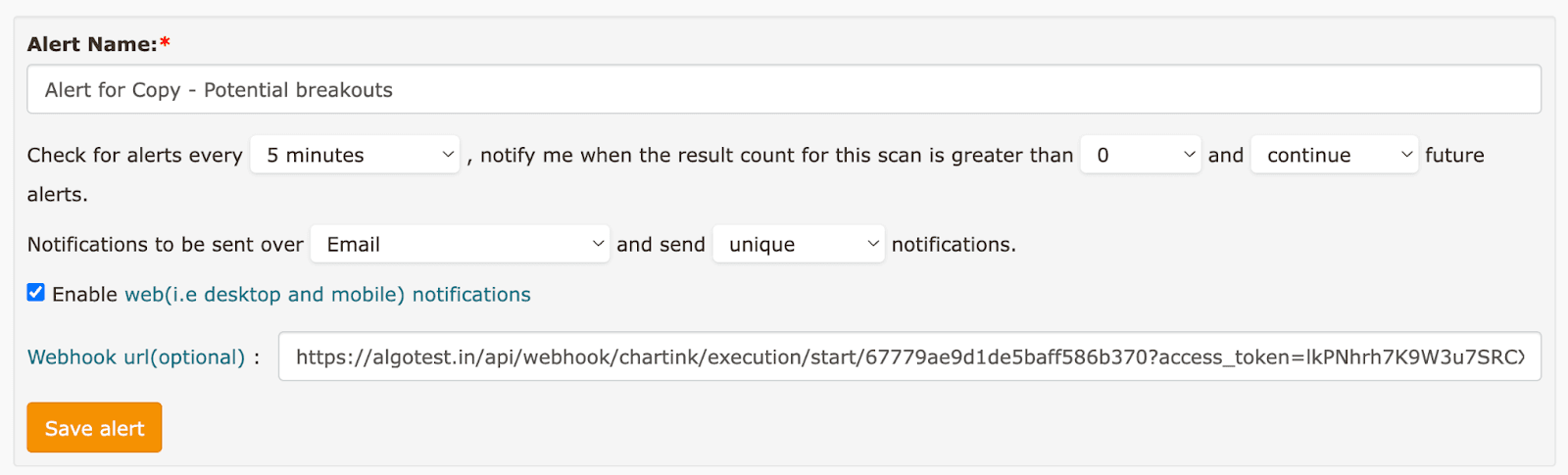Click the chevron arrow on the Email selector

click(x=598, y=244)
